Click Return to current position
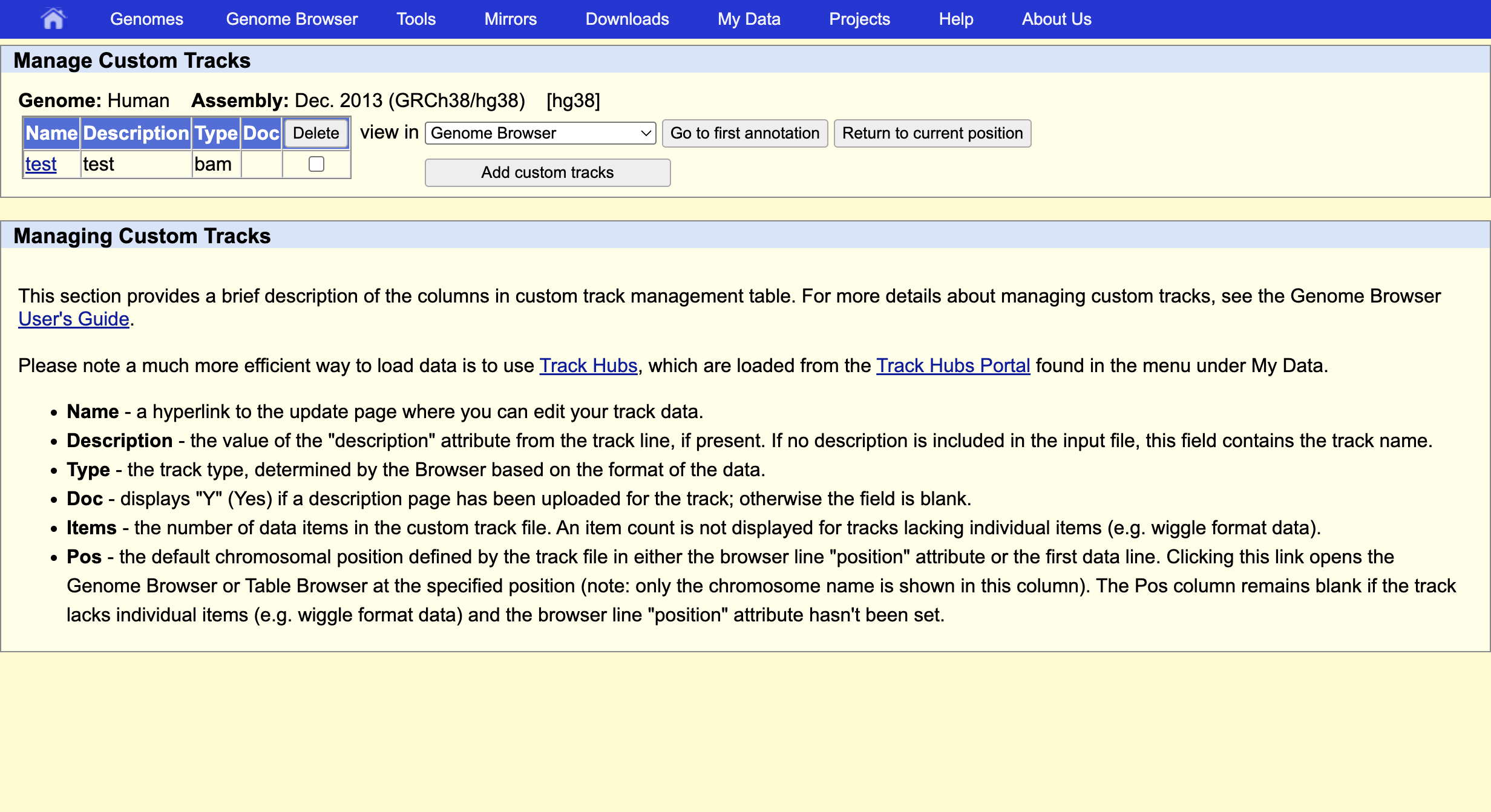This screenshot has height=812, width=1491. pos(932,133)
